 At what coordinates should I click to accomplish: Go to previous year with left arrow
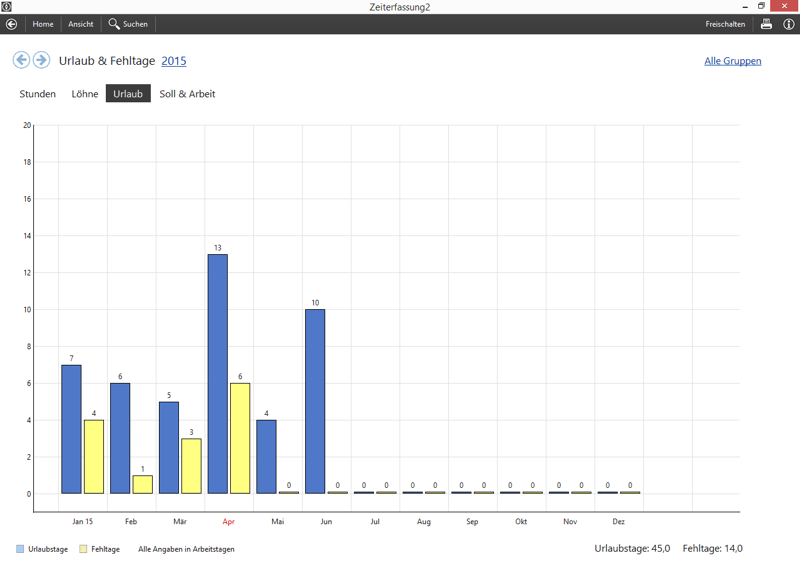click(x=21, y=60)
